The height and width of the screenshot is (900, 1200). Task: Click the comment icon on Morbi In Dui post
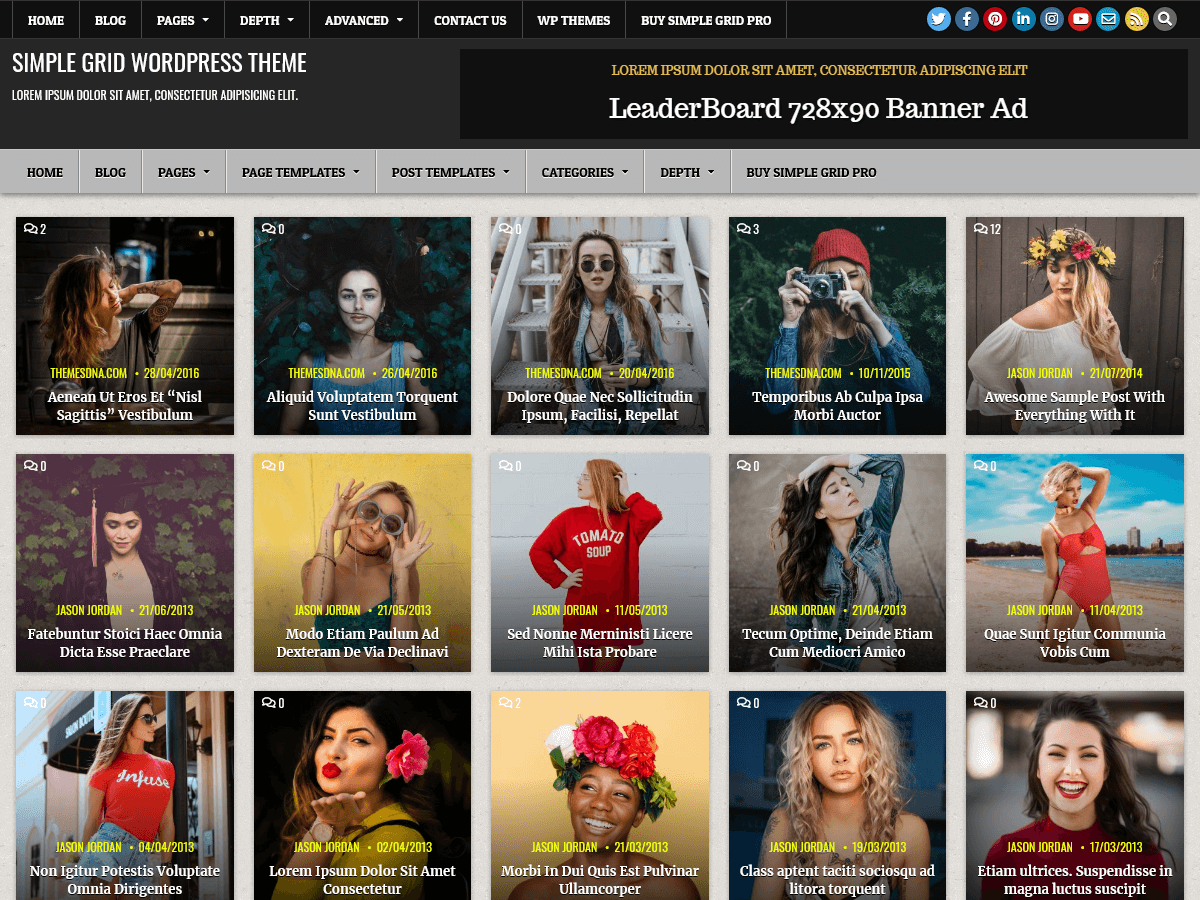pyautogui.click(x=509, y=703)
